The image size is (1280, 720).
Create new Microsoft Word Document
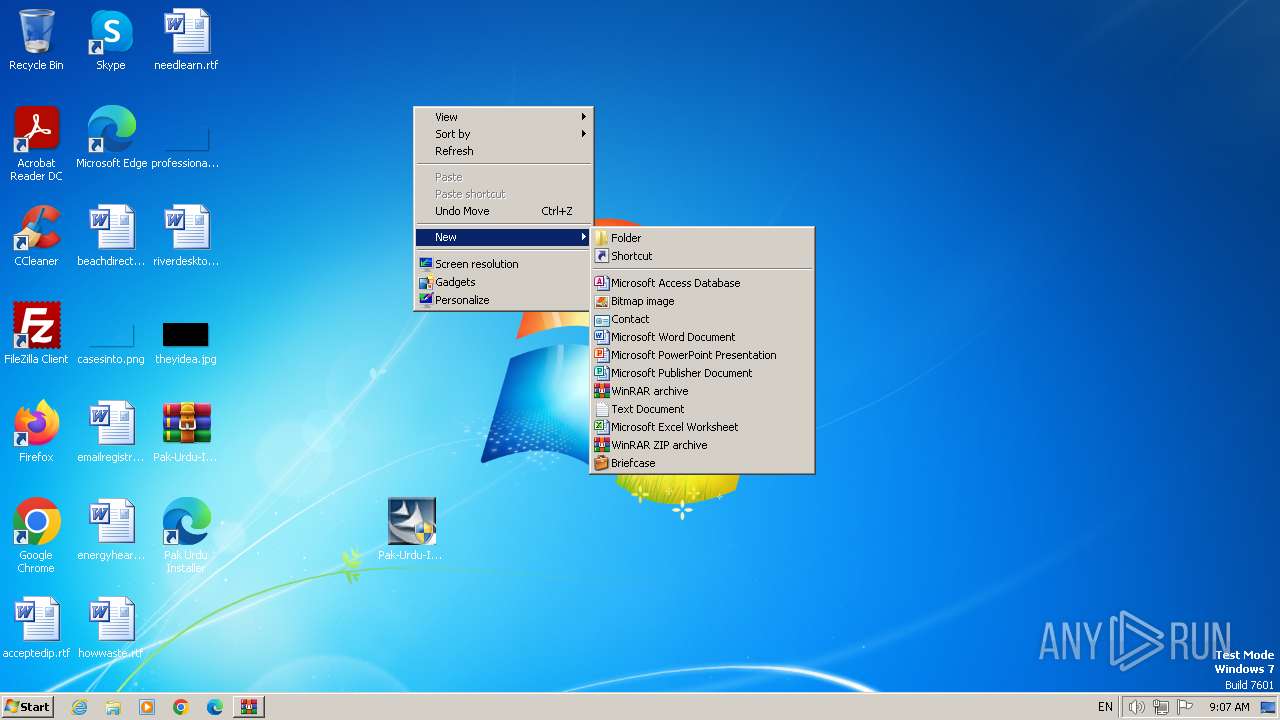pyautogui.click(x=702, y=337)
